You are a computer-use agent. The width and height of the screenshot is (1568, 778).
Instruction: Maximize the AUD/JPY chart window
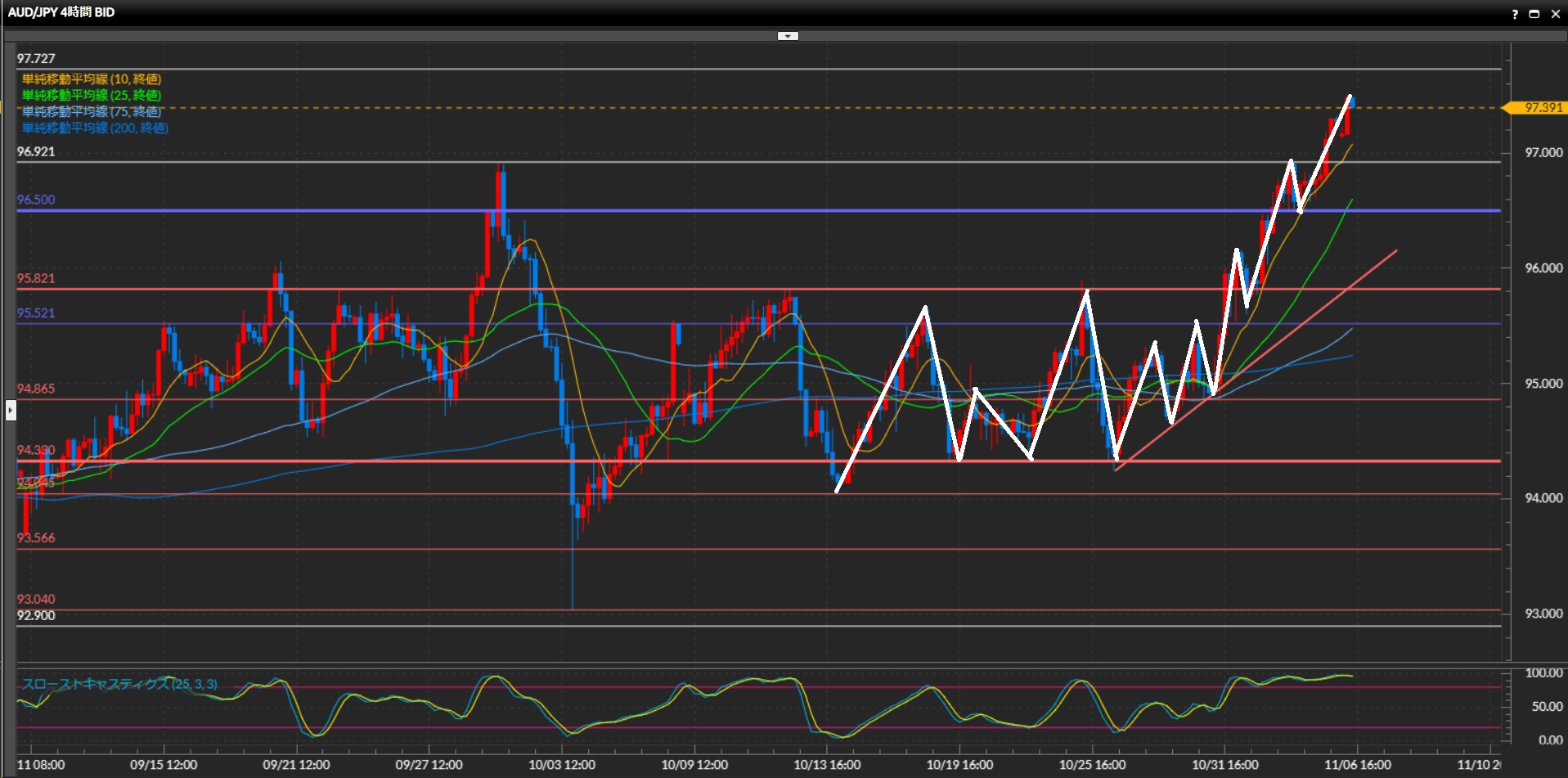[x=1534, y=14]
